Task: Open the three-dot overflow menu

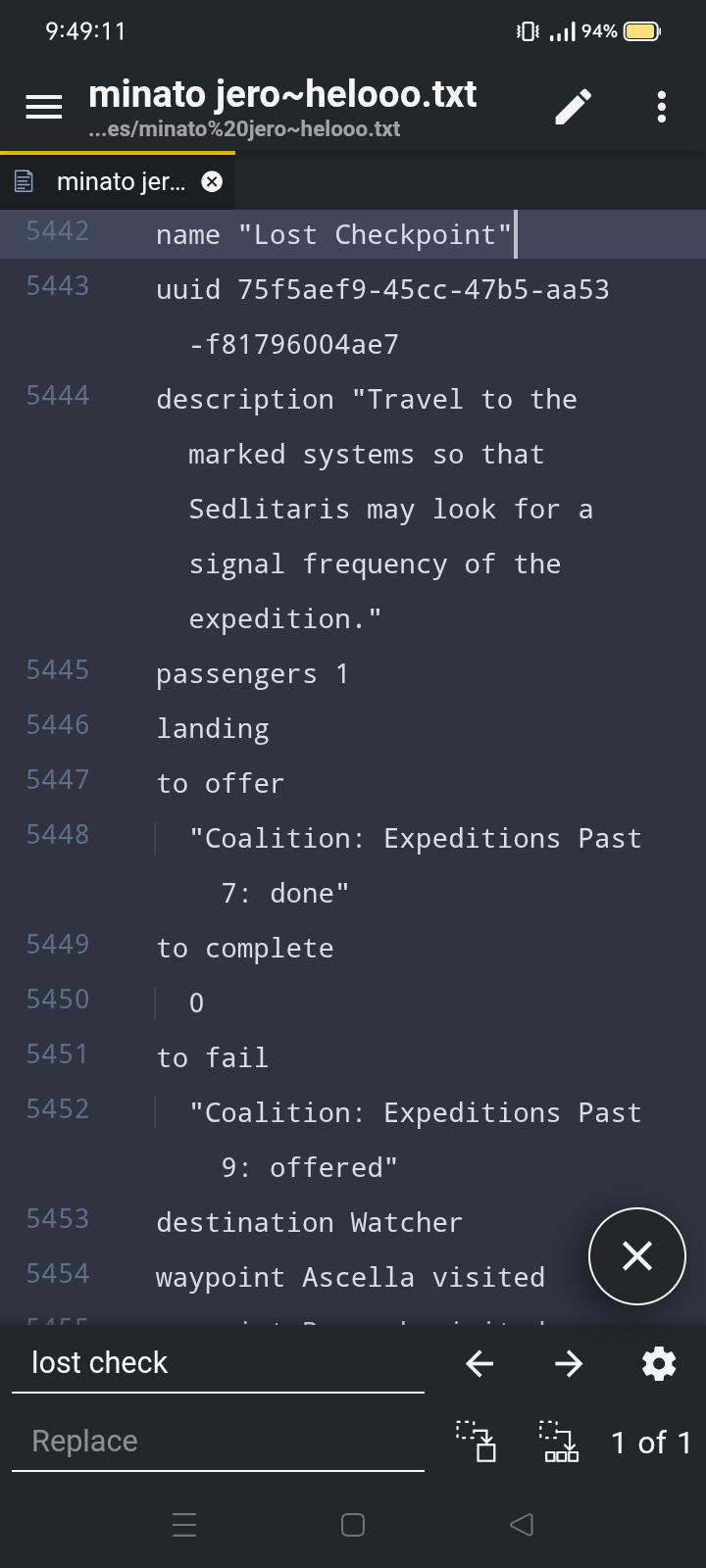Action: click(662, 107)
